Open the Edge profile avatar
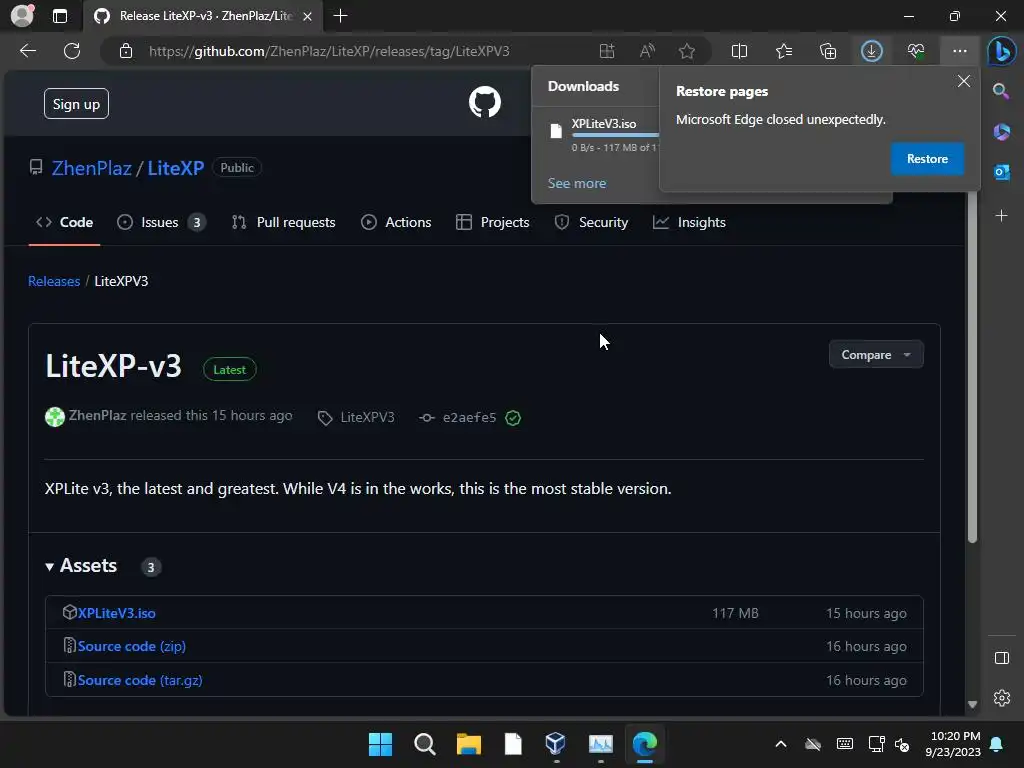This screenshot has width=1024, height=768. click(22, 16)
